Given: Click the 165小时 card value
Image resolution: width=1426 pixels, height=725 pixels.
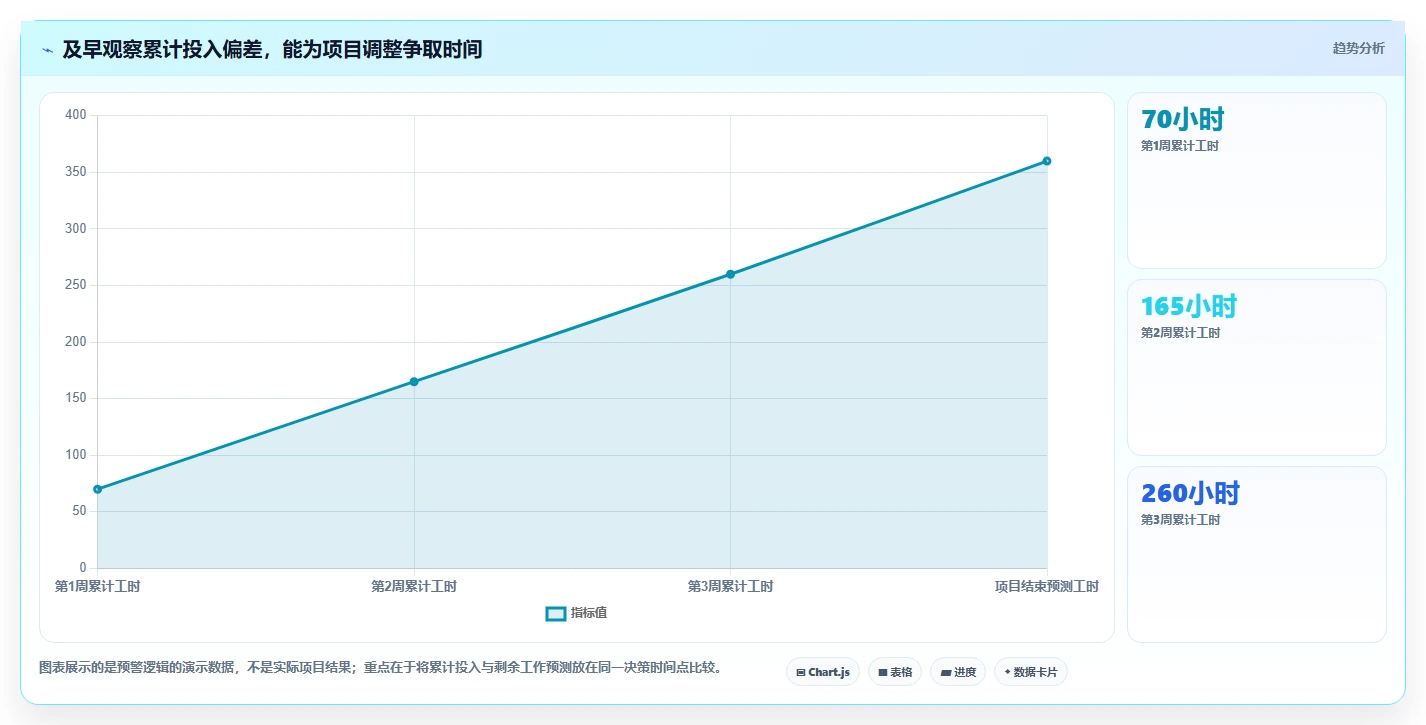Looking at the screenshot, I should pos(1189,306).
